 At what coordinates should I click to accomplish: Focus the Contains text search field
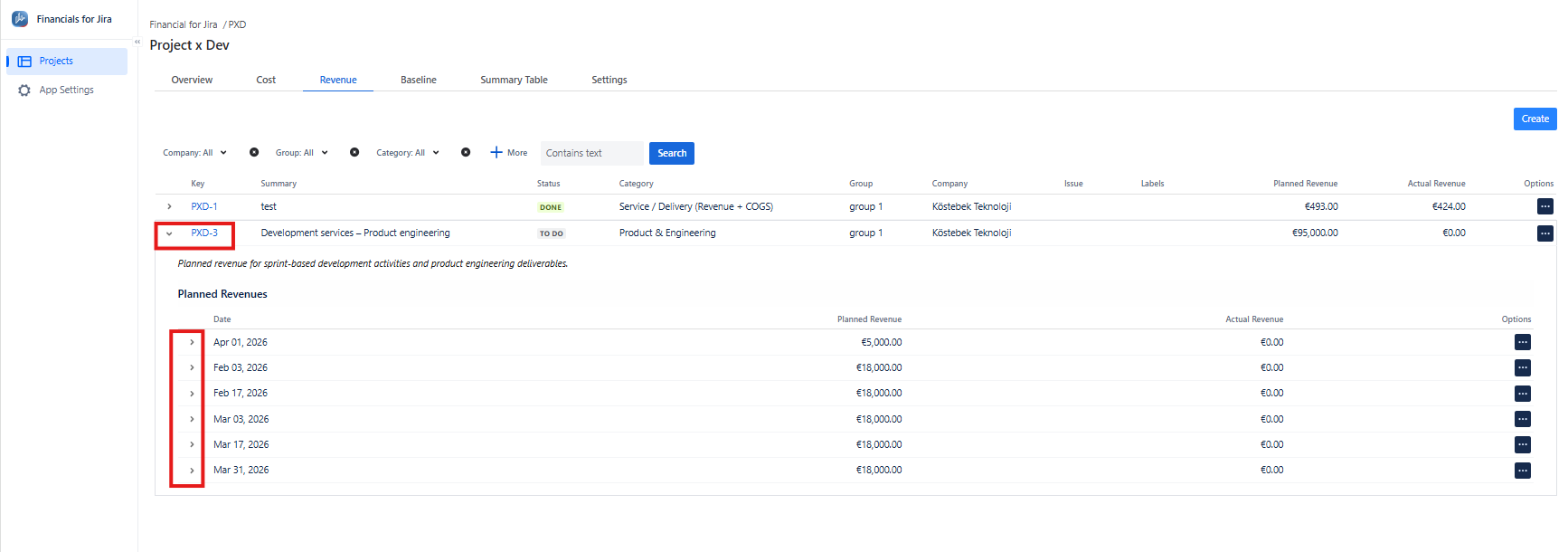coord(592,153)
